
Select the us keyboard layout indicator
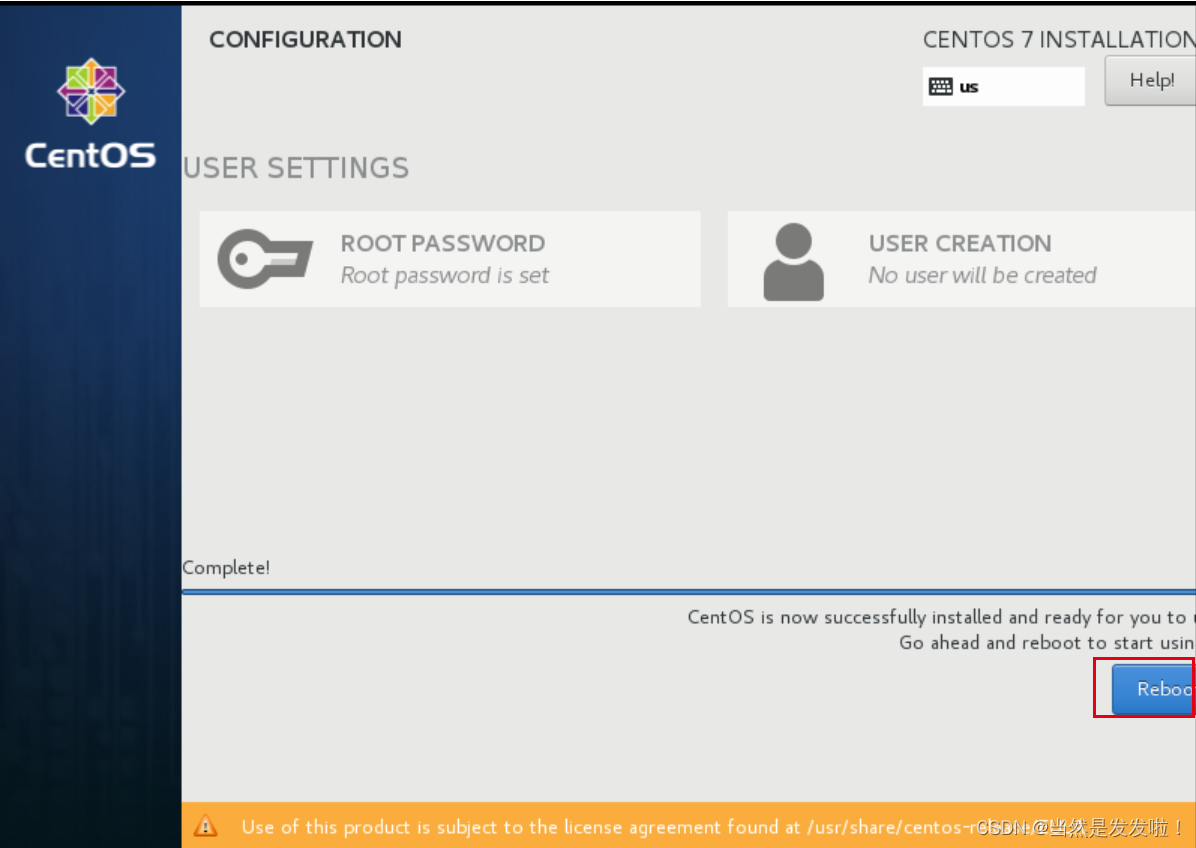pos(1003,86)
